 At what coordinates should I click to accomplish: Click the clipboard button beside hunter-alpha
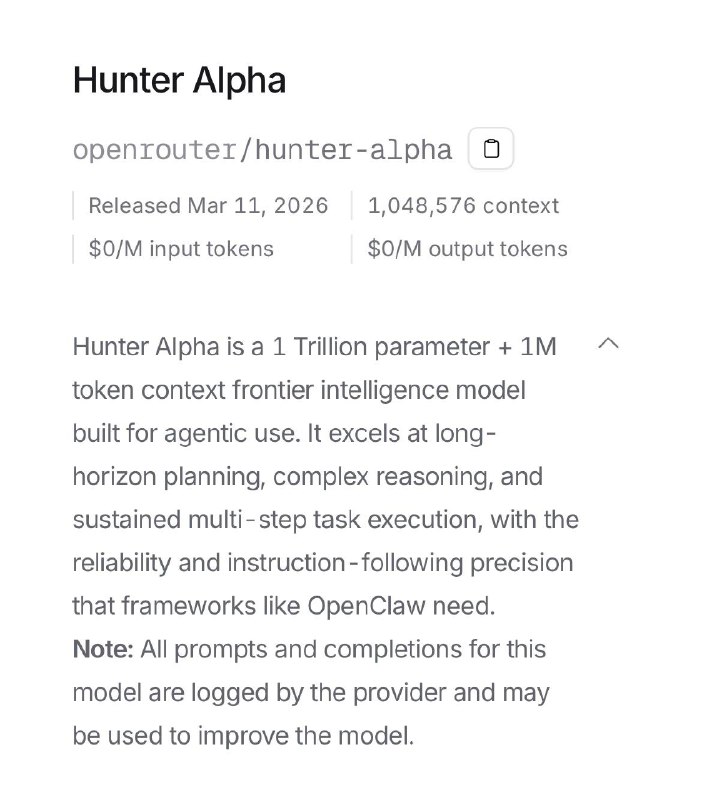click(x=490, y=148)
